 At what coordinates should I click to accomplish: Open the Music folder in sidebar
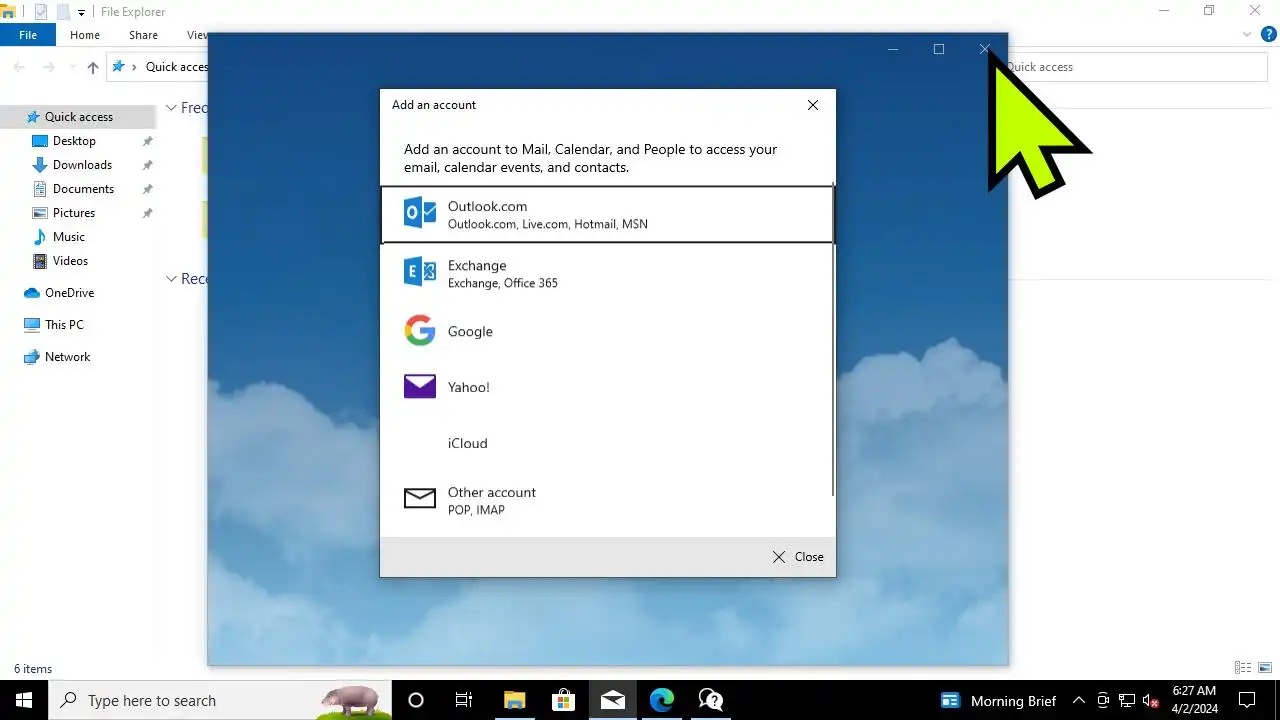coord(68,237)
